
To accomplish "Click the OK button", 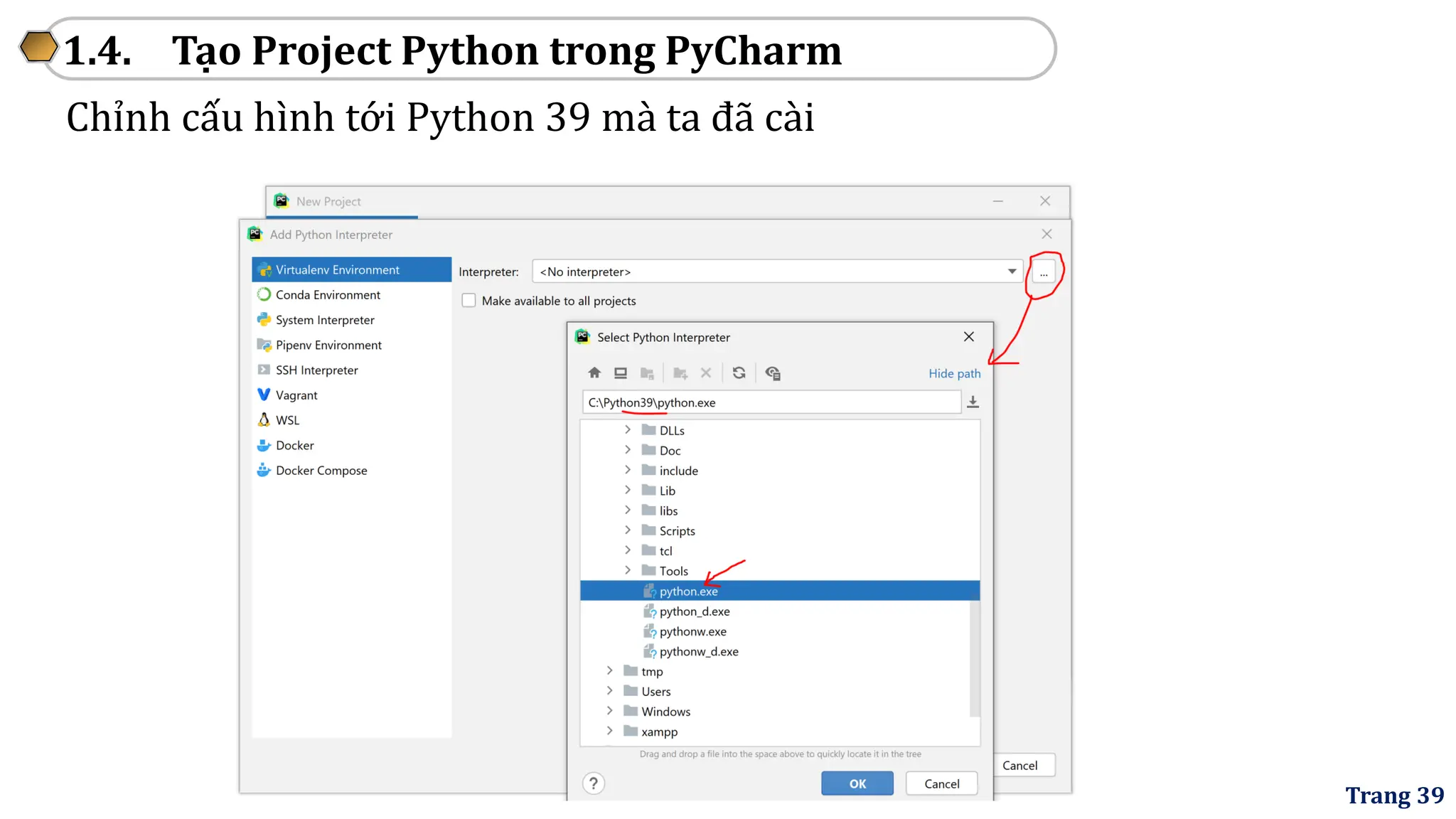I will tap(857, 783).
